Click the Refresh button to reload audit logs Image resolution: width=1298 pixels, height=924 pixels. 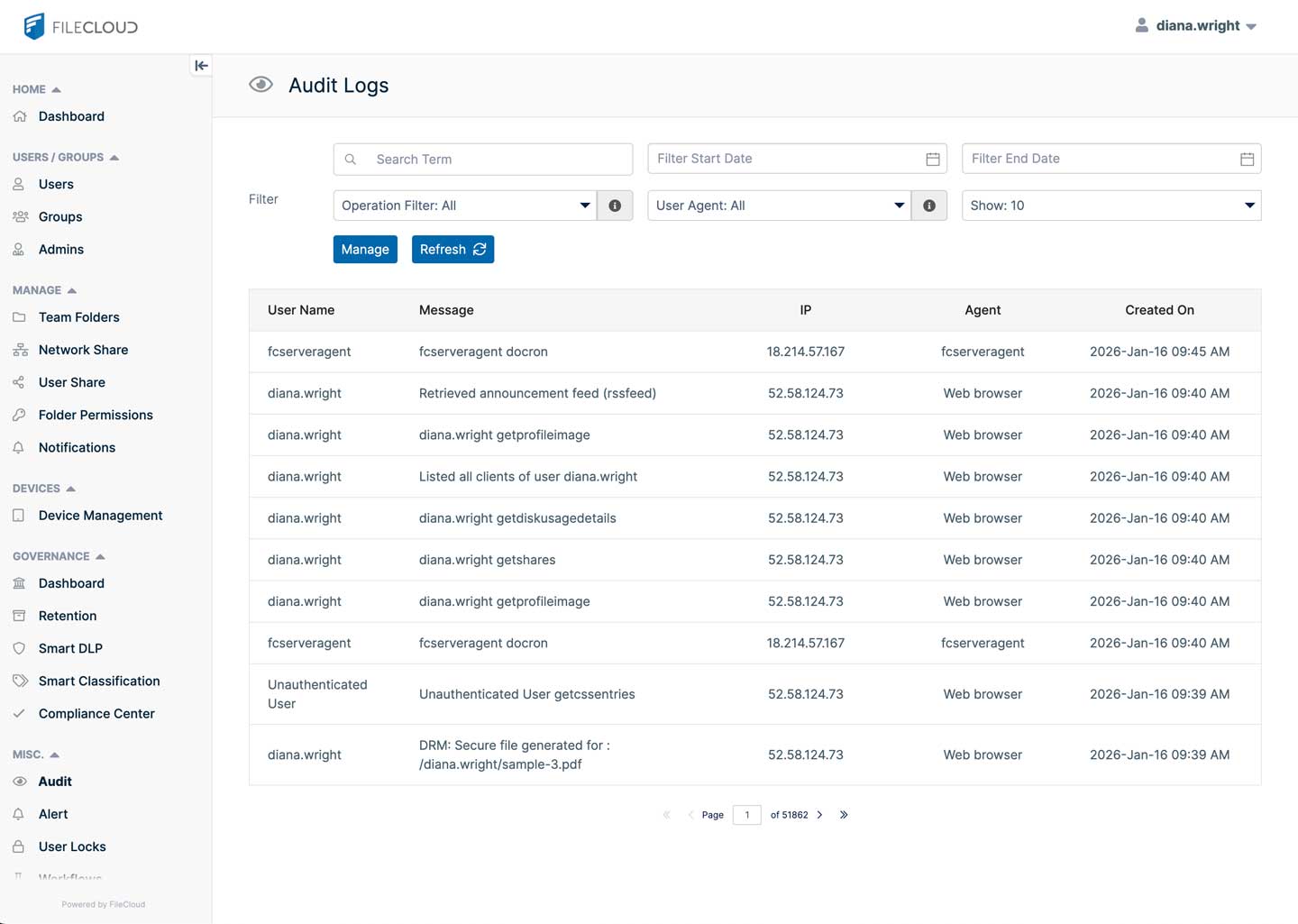[x=452, y=249]
